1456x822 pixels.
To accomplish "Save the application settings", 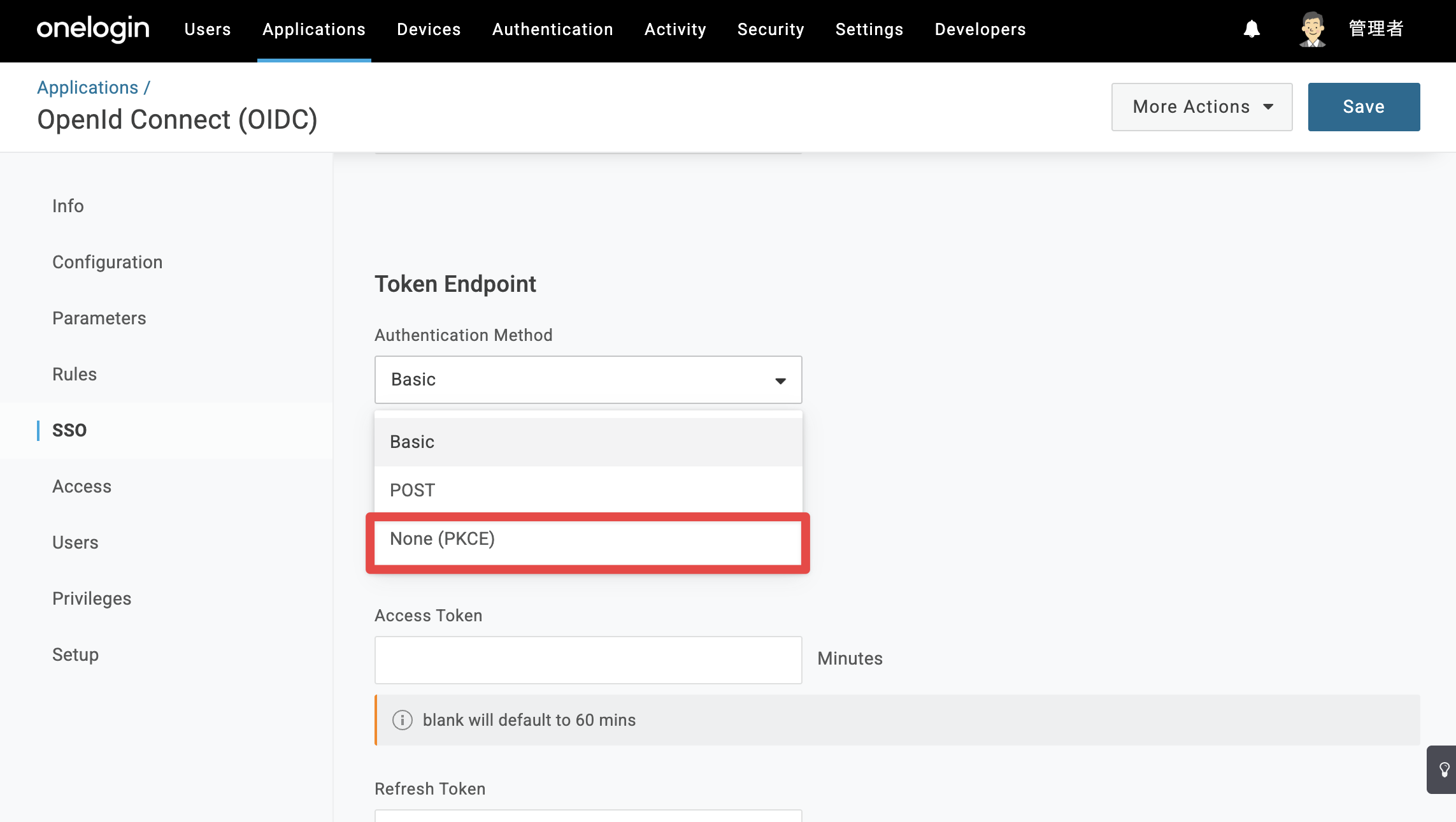I will coord(1364,107).
